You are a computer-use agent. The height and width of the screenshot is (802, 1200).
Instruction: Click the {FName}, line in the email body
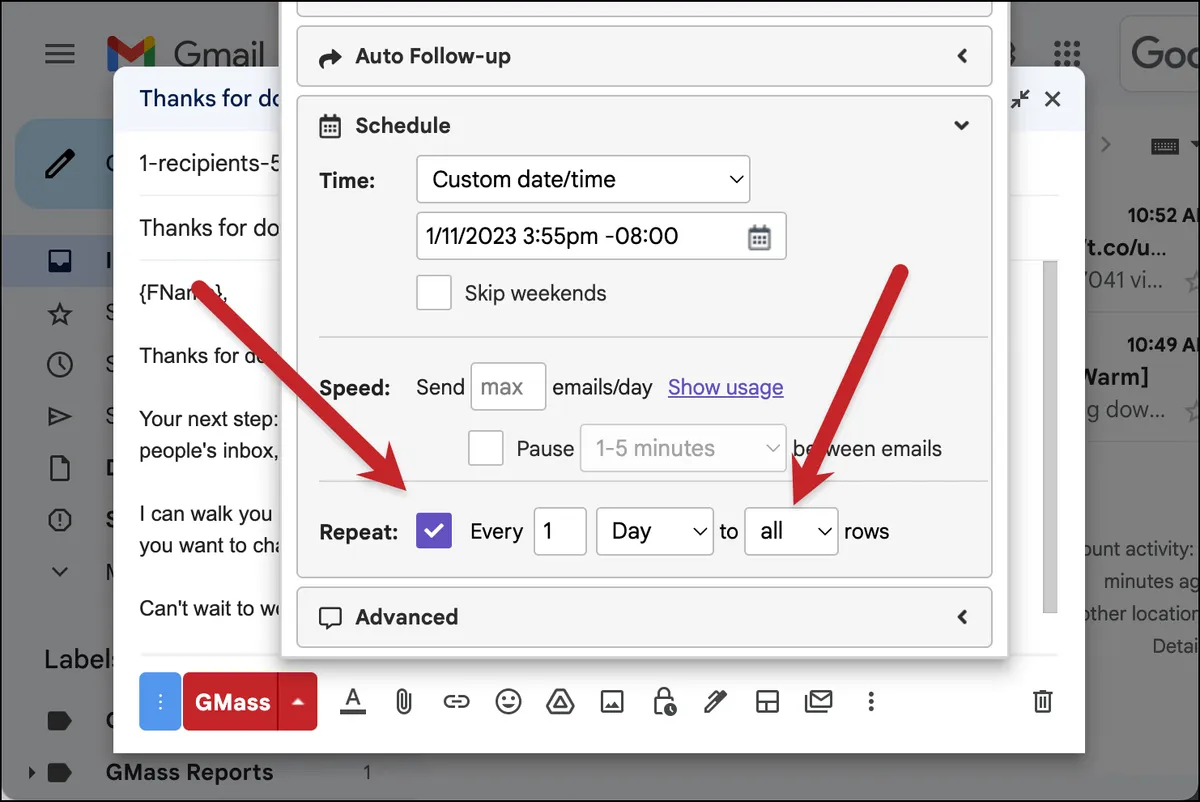point(184,292)
